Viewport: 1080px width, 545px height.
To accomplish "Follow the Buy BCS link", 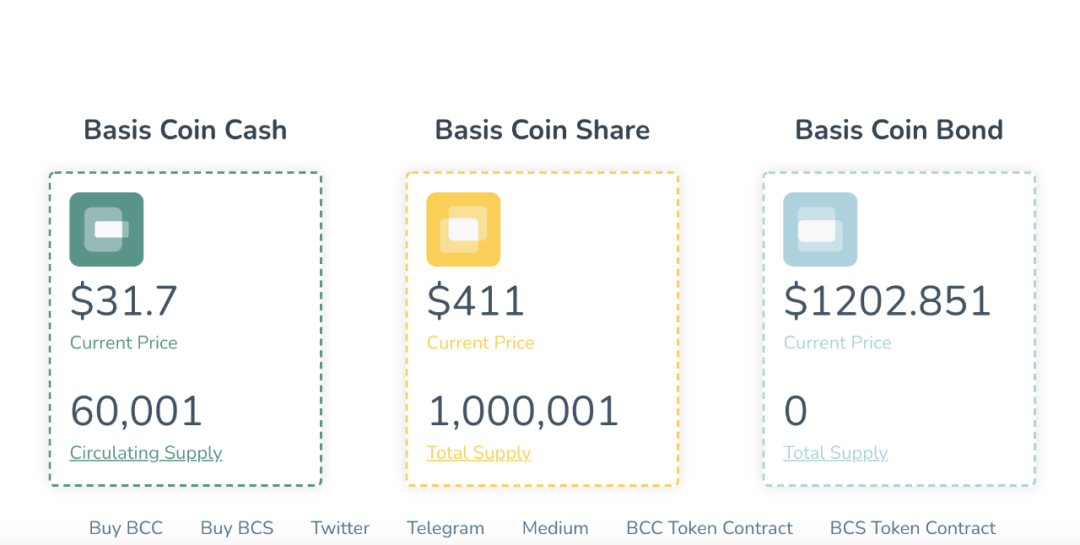I will tap(237, 528).
